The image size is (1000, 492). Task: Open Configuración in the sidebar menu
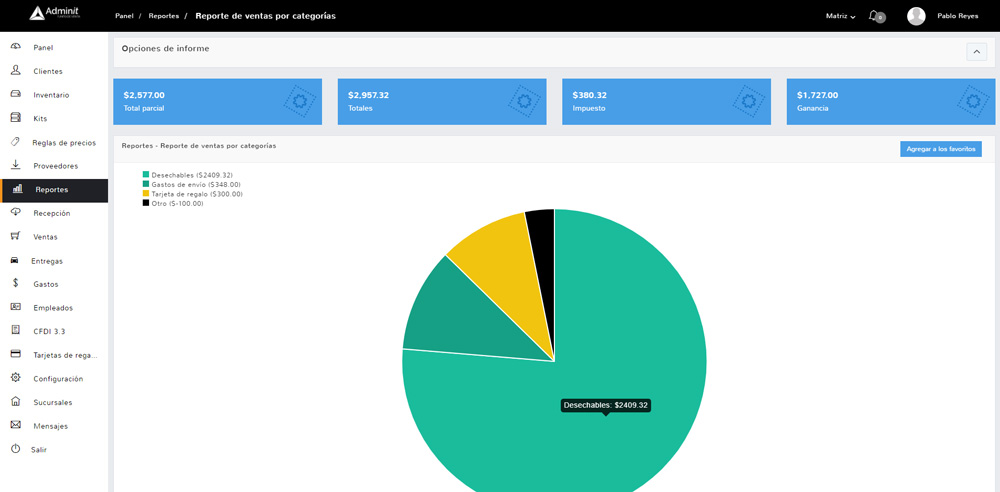click(x=58, y=378)
